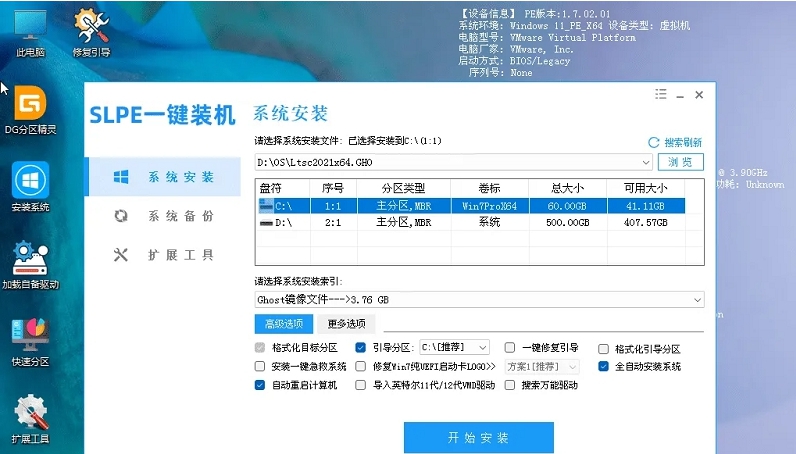Click the Windows logo icon beside 系统安装

tap(121, 177)
